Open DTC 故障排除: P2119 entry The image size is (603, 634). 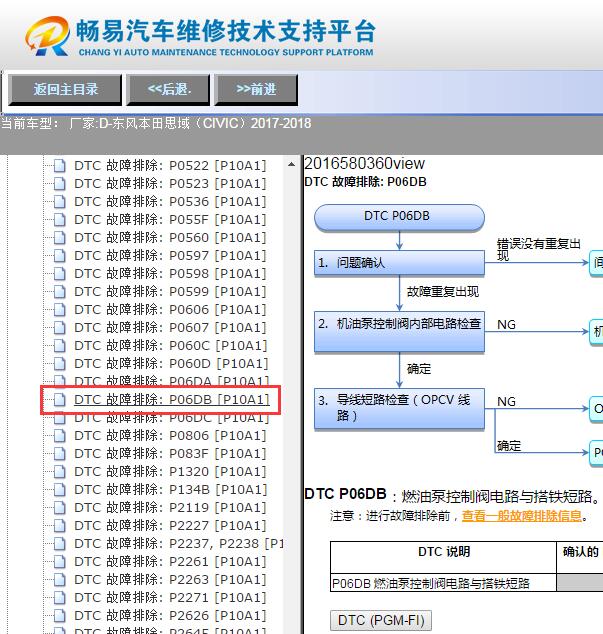170,507
